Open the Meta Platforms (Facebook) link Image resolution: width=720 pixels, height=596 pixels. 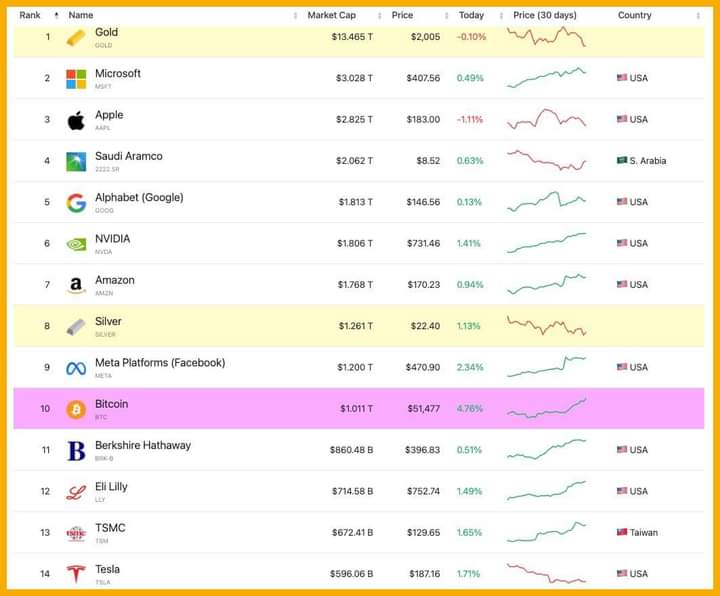(x=160, y=363)
